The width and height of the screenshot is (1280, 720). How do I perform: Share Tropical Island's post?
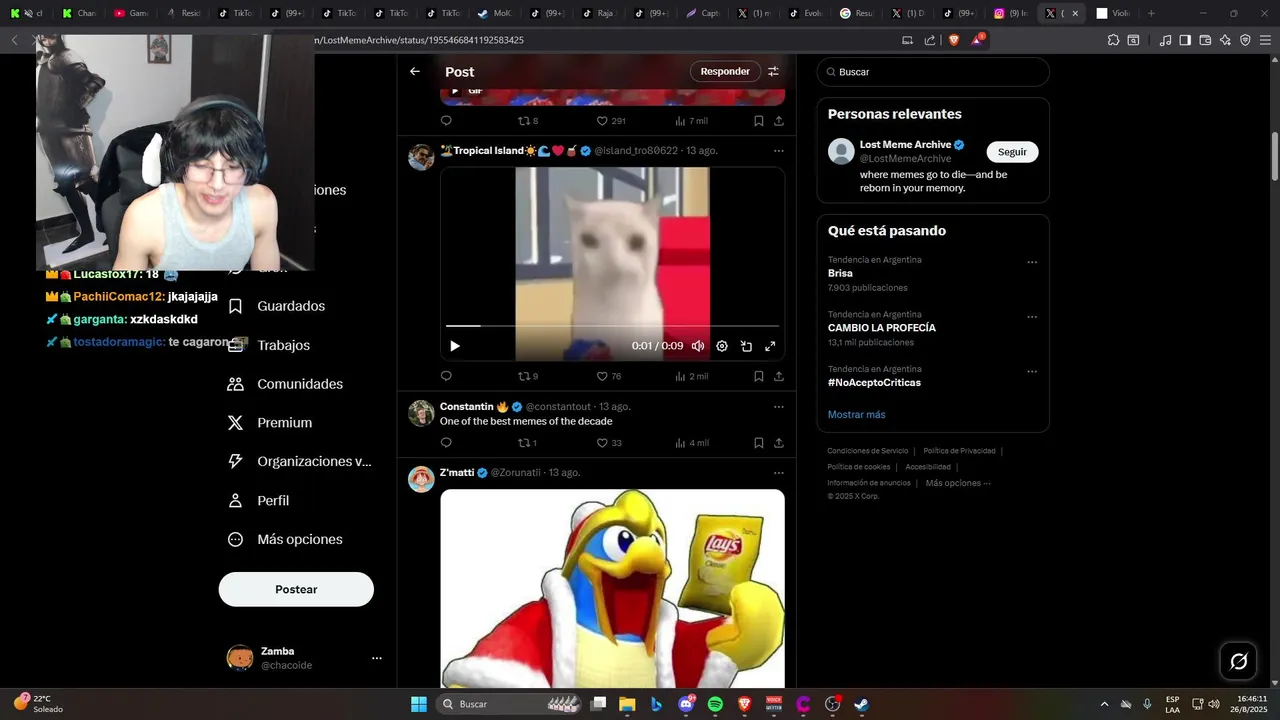pyautogui.click(x=779, y=376)
